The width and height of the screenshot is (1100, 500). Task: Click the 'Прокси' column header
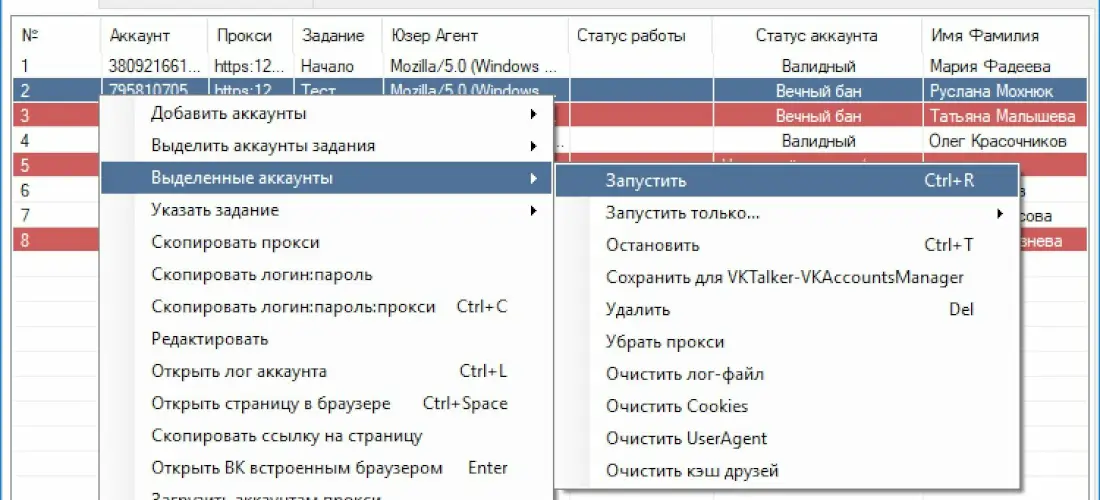click(250, 35)
